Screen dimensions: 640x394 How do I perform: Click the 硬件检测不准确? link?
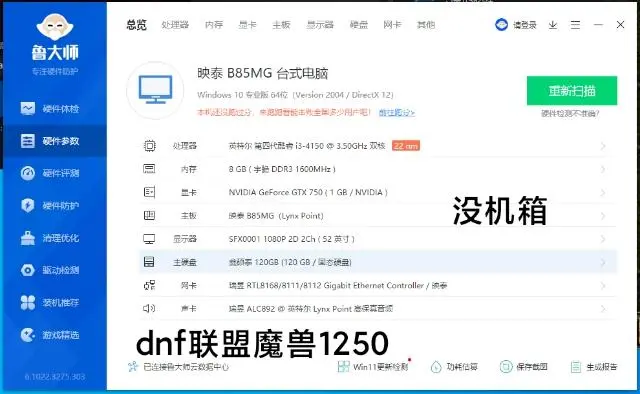(x=570, y=114)
